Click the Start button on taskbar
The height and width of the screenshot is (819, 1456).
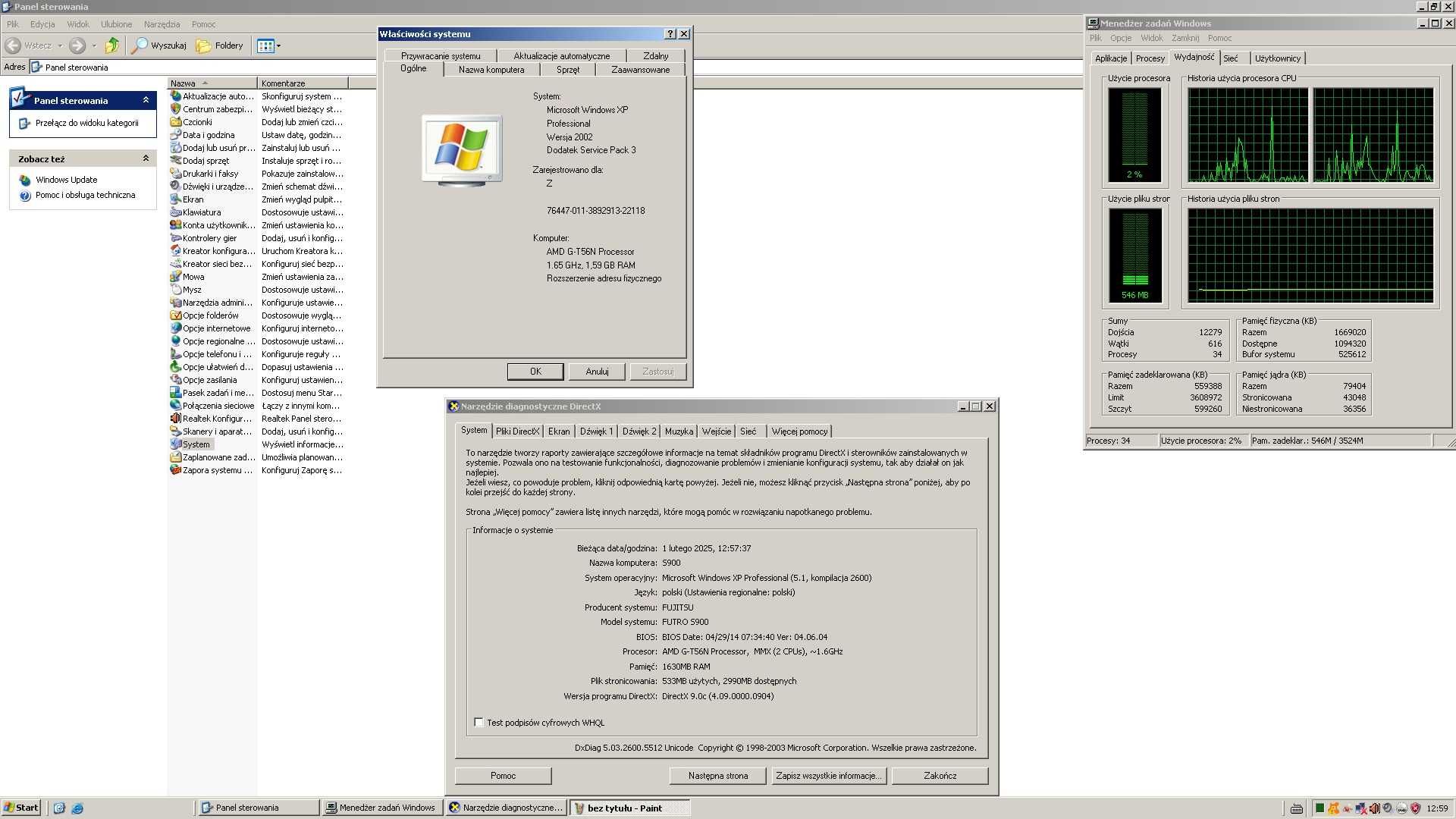click(21, 808)
